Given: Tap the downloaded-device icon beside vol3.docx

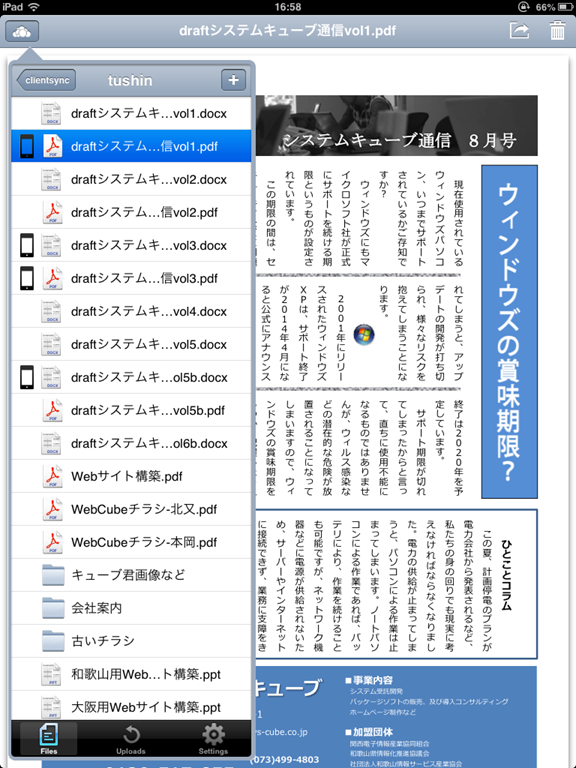Looking at the screenshot, I should click(x=27, y=245).
